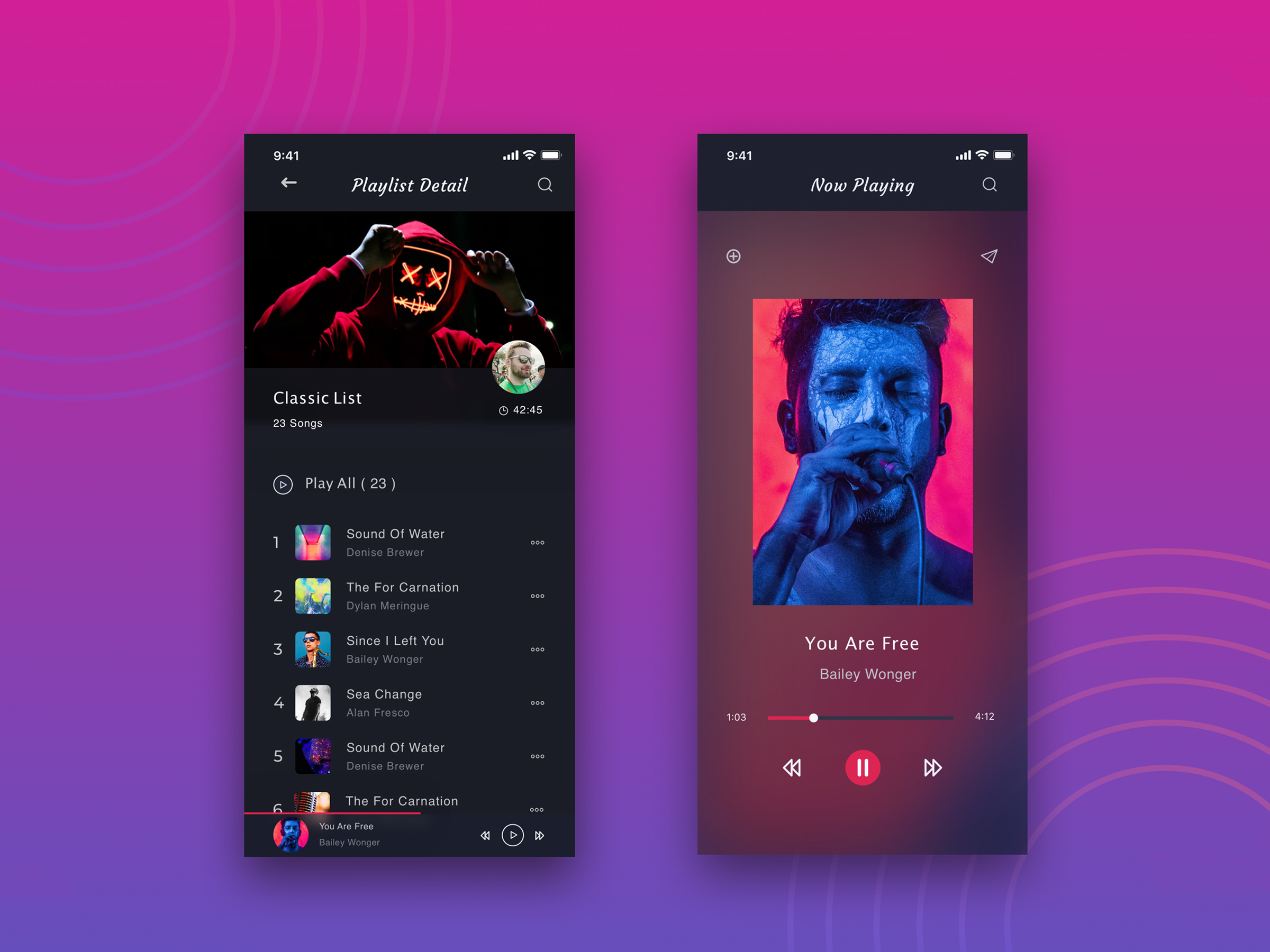Image resolution: width=1270 pixels, height=952 pixels.
Task: Tap the share icon on Now Playing screen
Action: click(x=990, y=257)
